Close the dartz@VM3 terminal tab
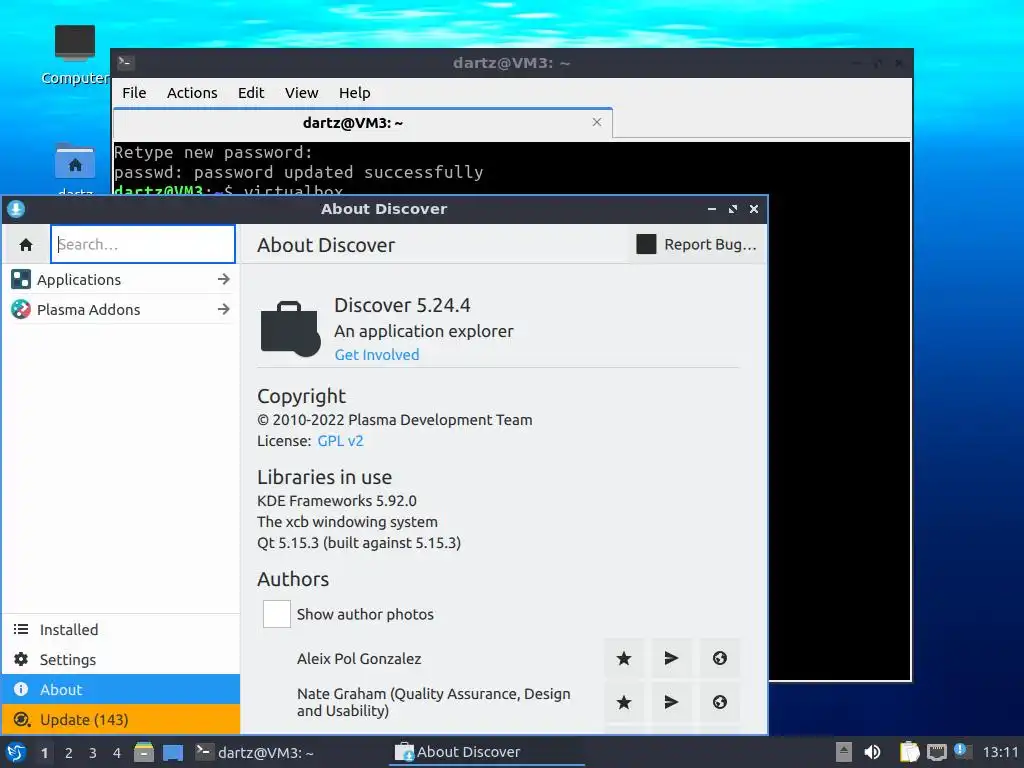The height and width of the screenshot is (768, 1024). click(597, 122)
